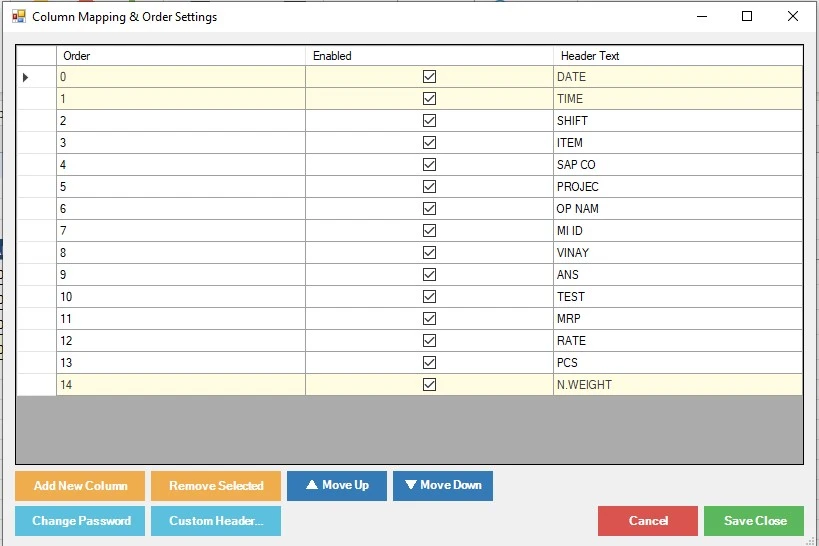Screen dimensions: 819x546
Task: Click Save Close to apply settings
Action: [754, 521]
